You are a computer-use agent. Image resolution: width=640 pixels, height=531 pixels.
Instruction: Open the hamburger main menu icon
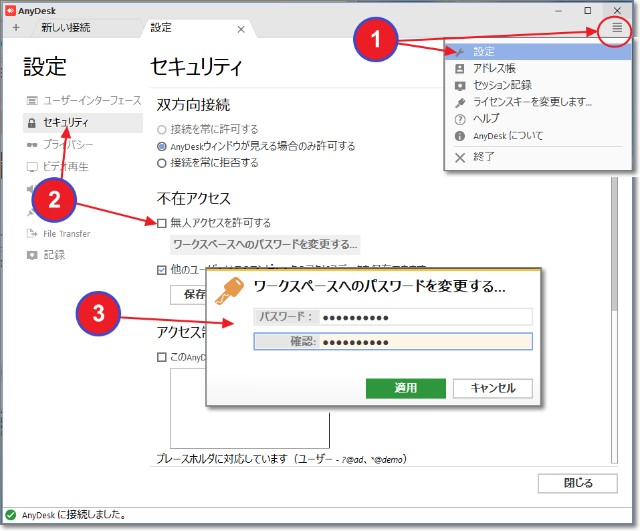[x=617, y=28]
